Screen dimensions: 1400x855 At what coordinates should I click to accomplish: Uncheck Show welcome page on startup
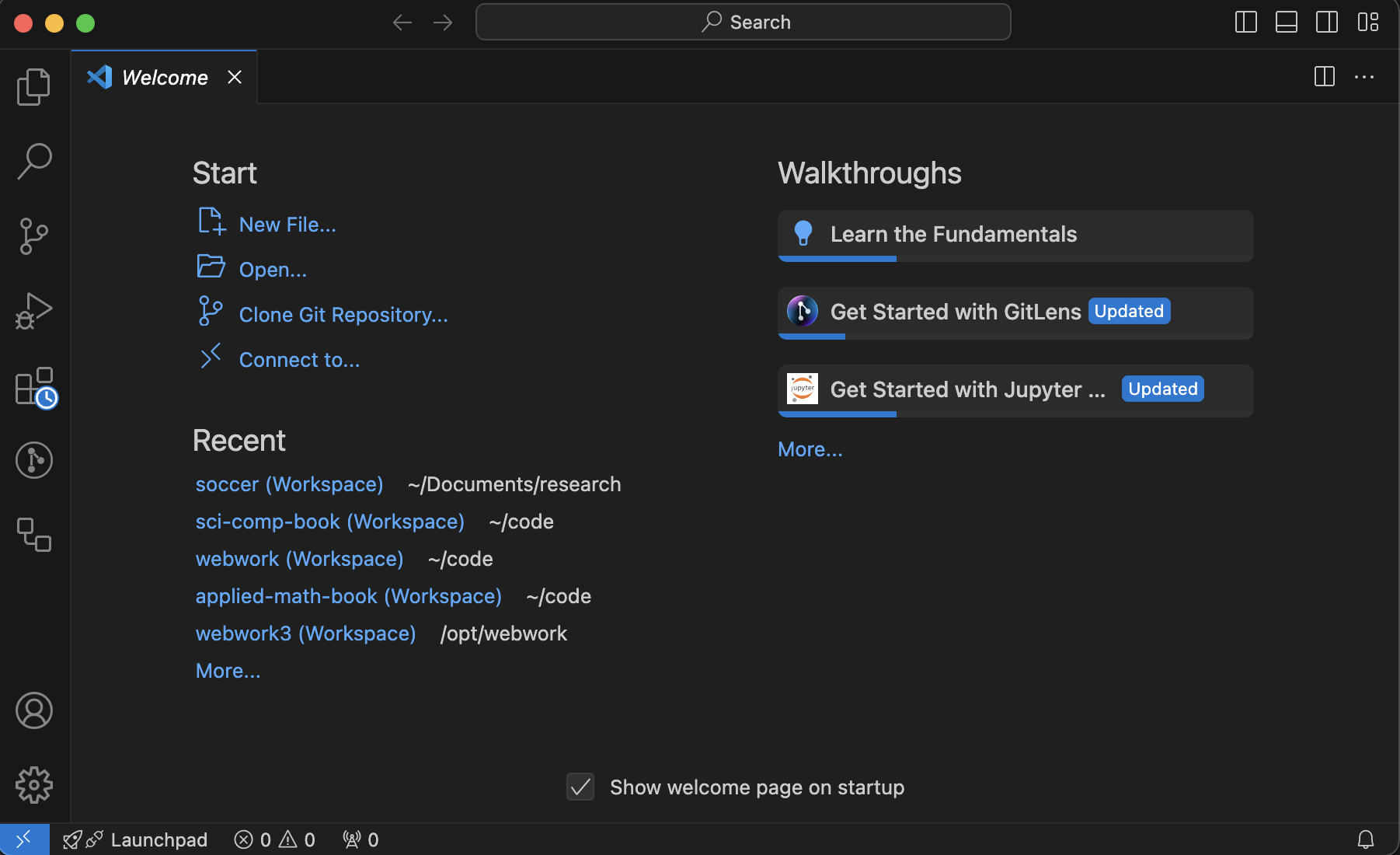[580, 787]
